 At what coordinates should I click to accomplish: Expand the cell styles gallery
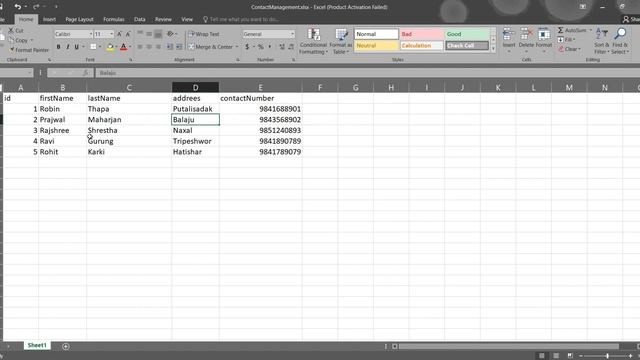[493, 49]
